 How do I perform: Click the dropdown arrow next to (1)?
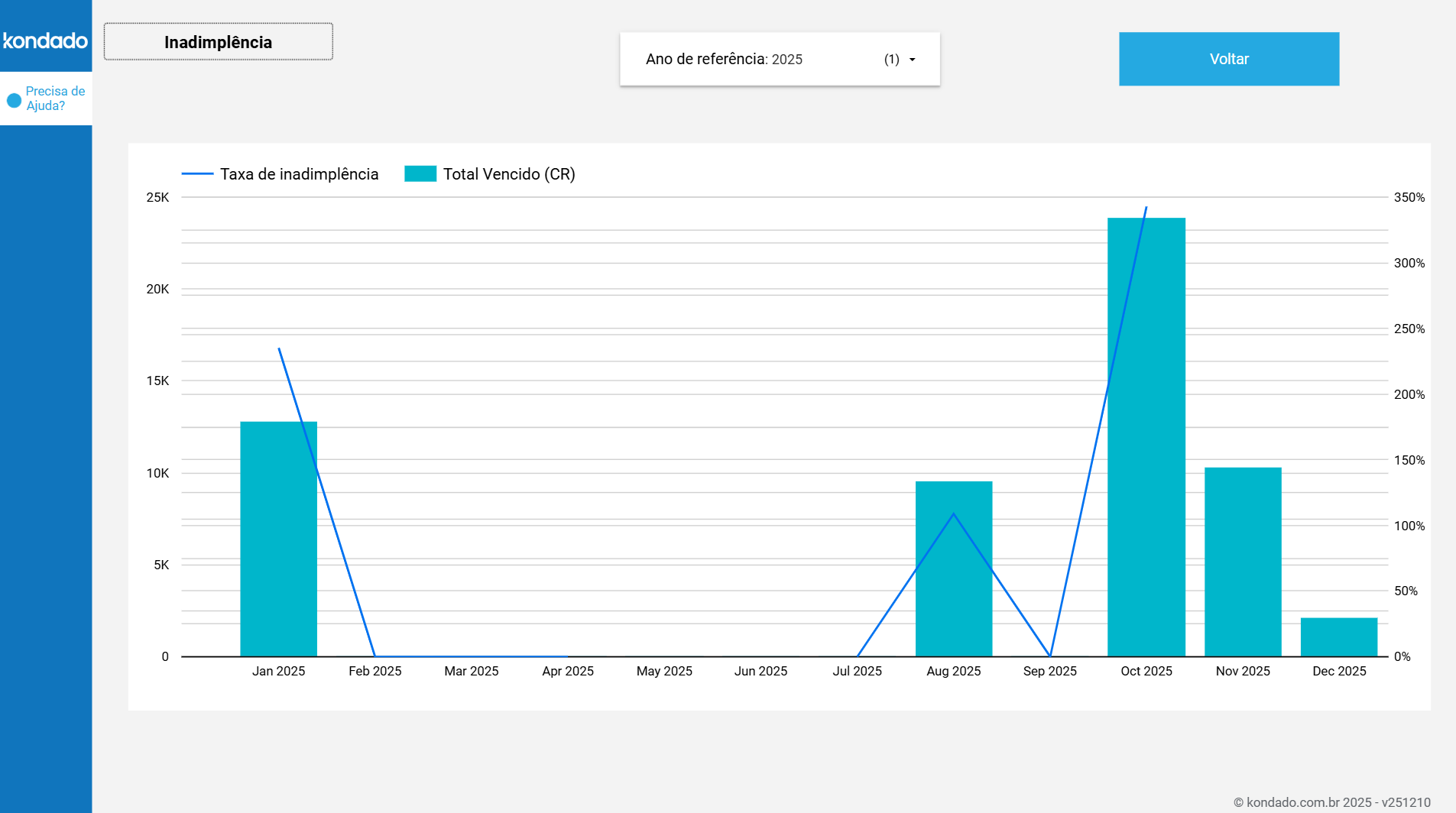pos(912,60)
